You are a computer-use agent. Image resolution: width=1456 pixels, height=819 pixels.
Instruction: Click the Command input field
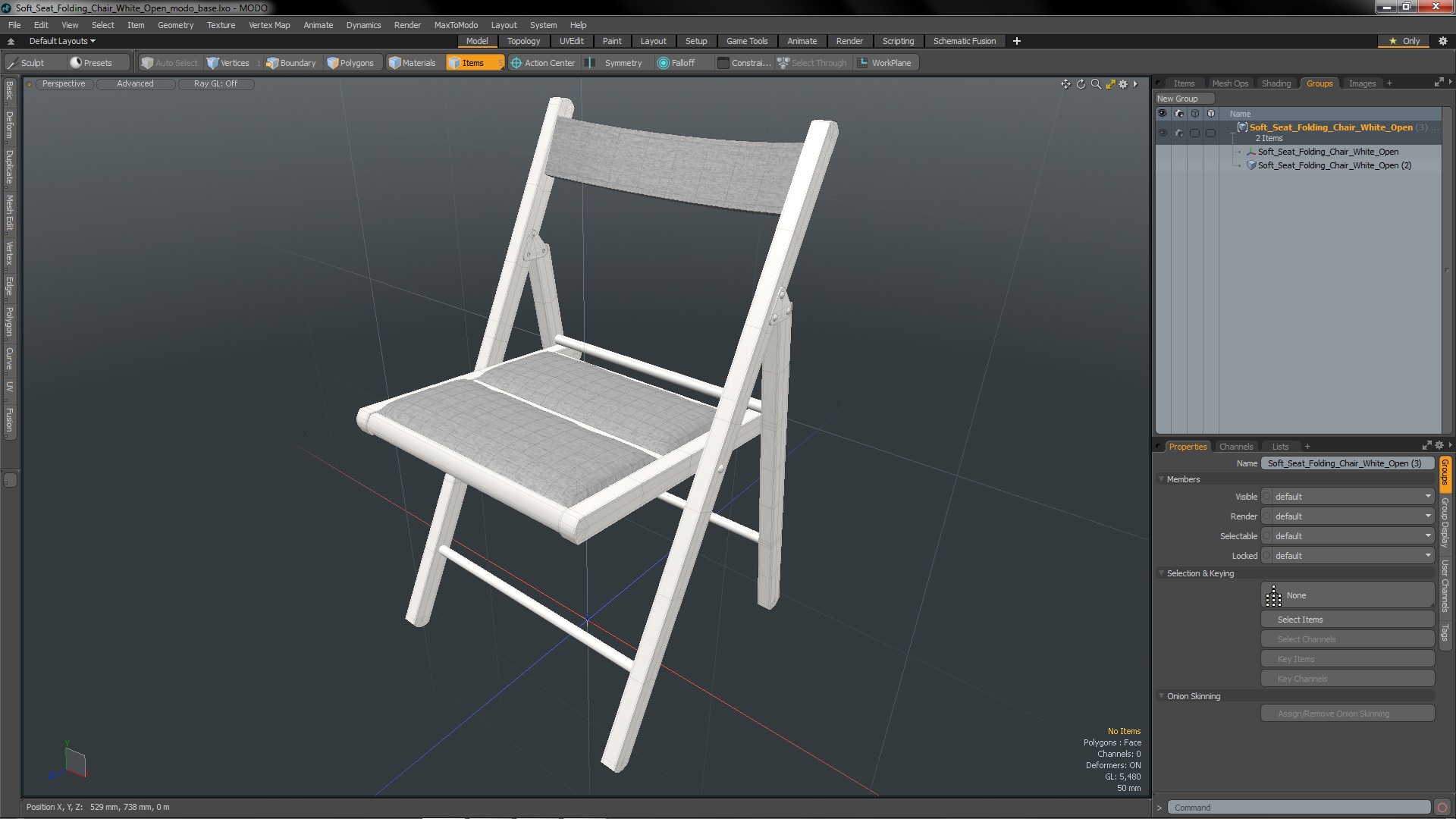(1298, 808)
